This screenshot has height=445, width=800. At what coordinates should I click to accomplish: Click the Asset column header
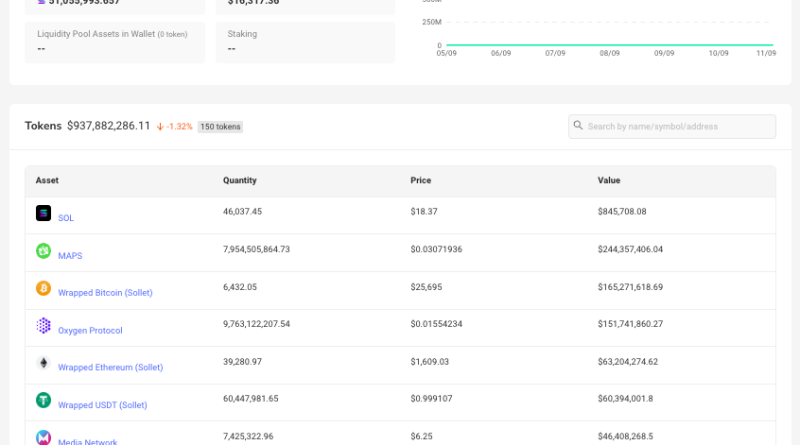click(47, 180)
